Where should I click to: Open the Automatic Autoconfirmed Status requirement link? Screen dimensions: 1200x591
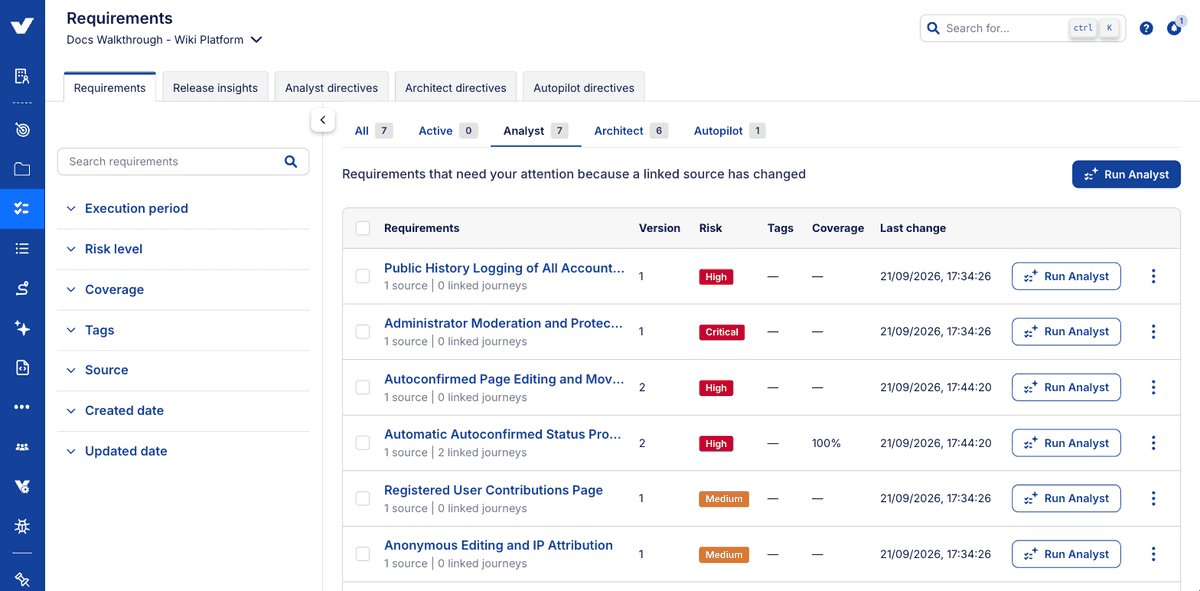(x=503, y=434)
